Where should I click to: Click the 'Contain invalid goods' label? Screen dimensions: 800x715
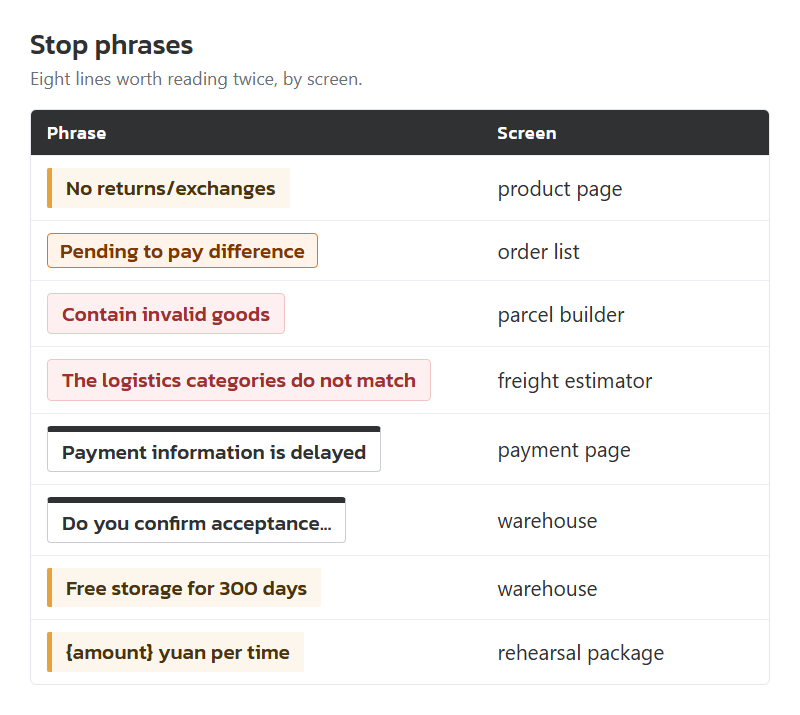click(x=166, y=314)
